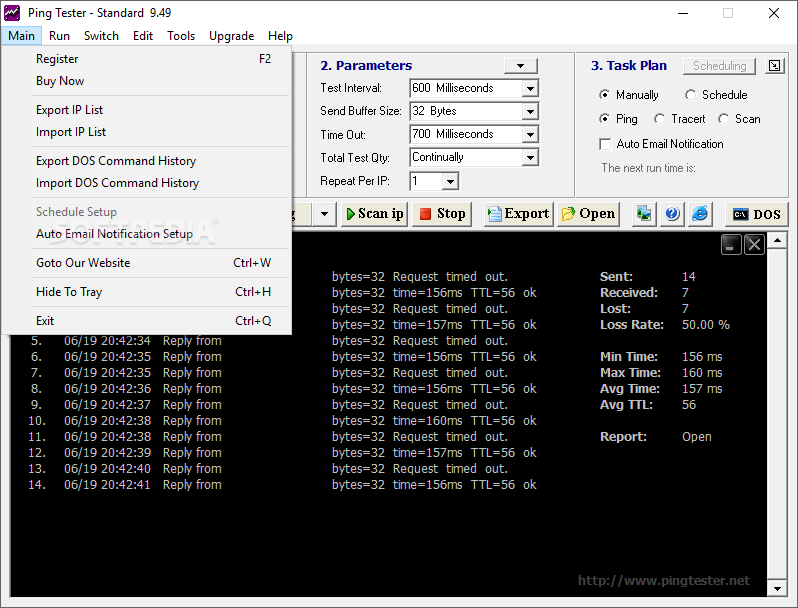The image size is (798, 608).
Task: Click result row 14 timestamp 20:42:41
Action: (x=126, y=484)
